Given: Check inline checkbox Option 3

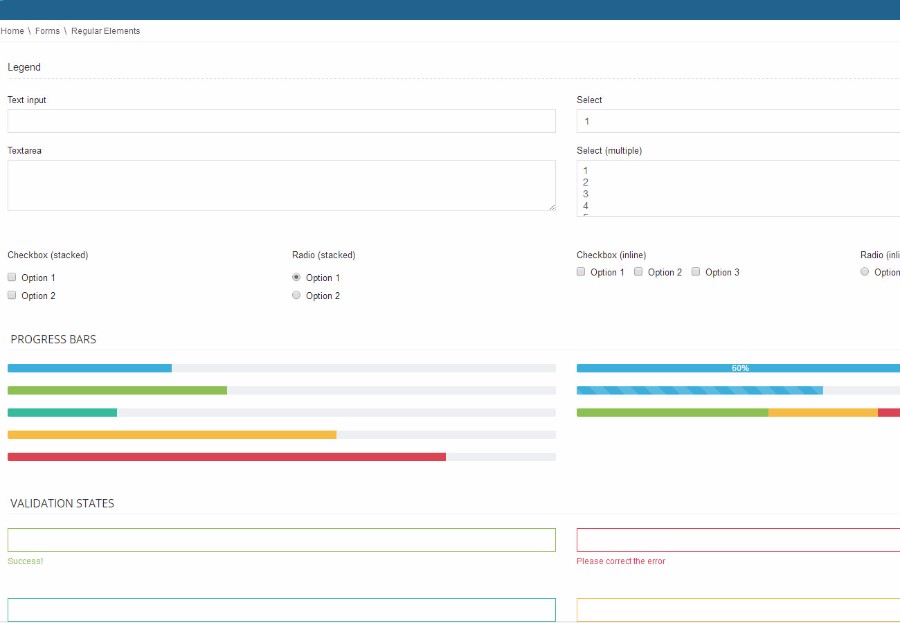Looking at the screenshot, I should point(696,272).
